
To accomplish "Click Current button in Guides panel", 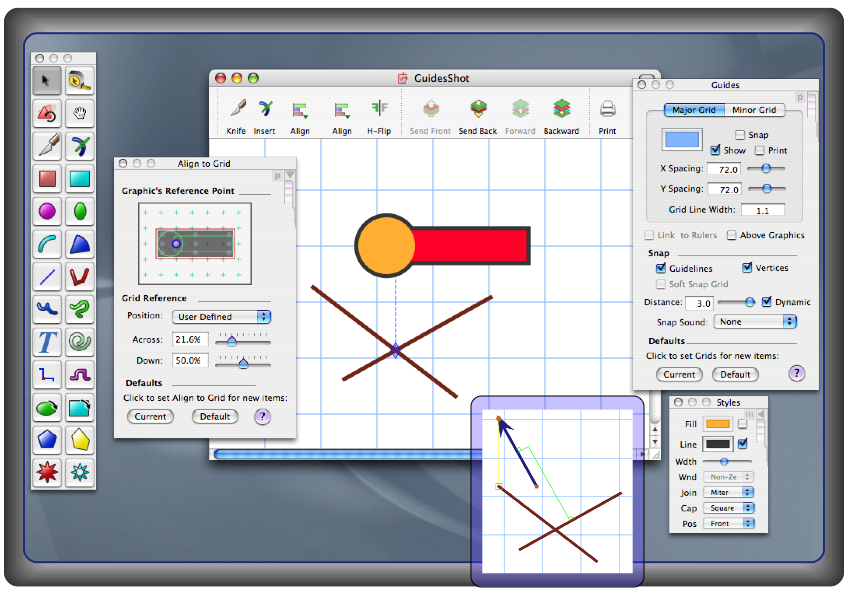I will tap(680, 374).
